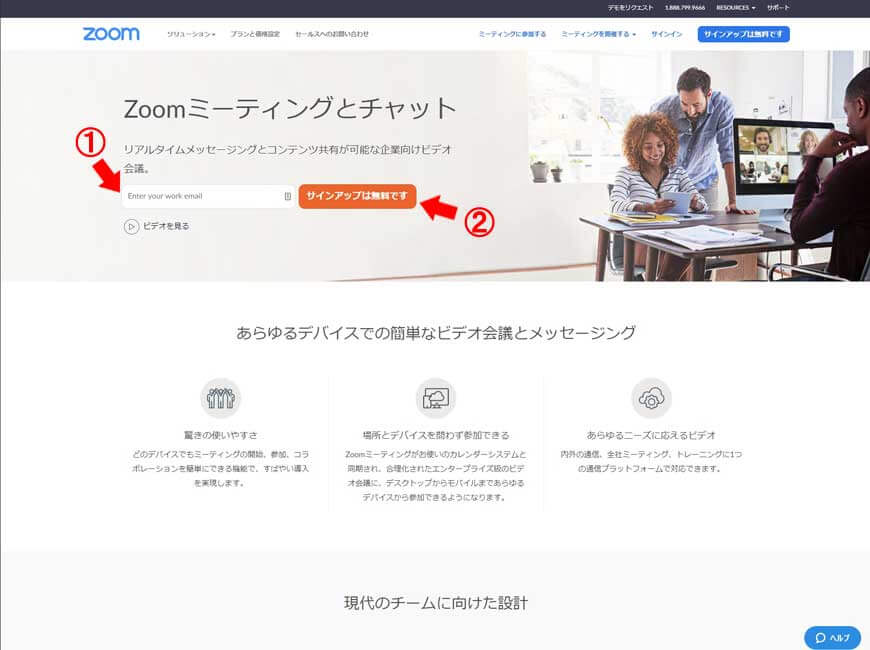Open the ヘルプ chat button

(x=832, y=638)
